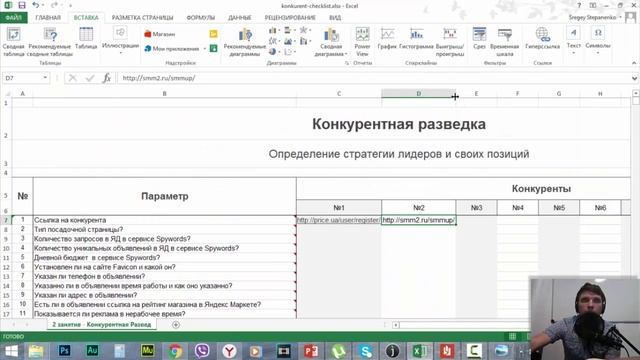Insert column sparkline (Гистограмма)
The image size is (640, 360).
click(x=416, y=39)
